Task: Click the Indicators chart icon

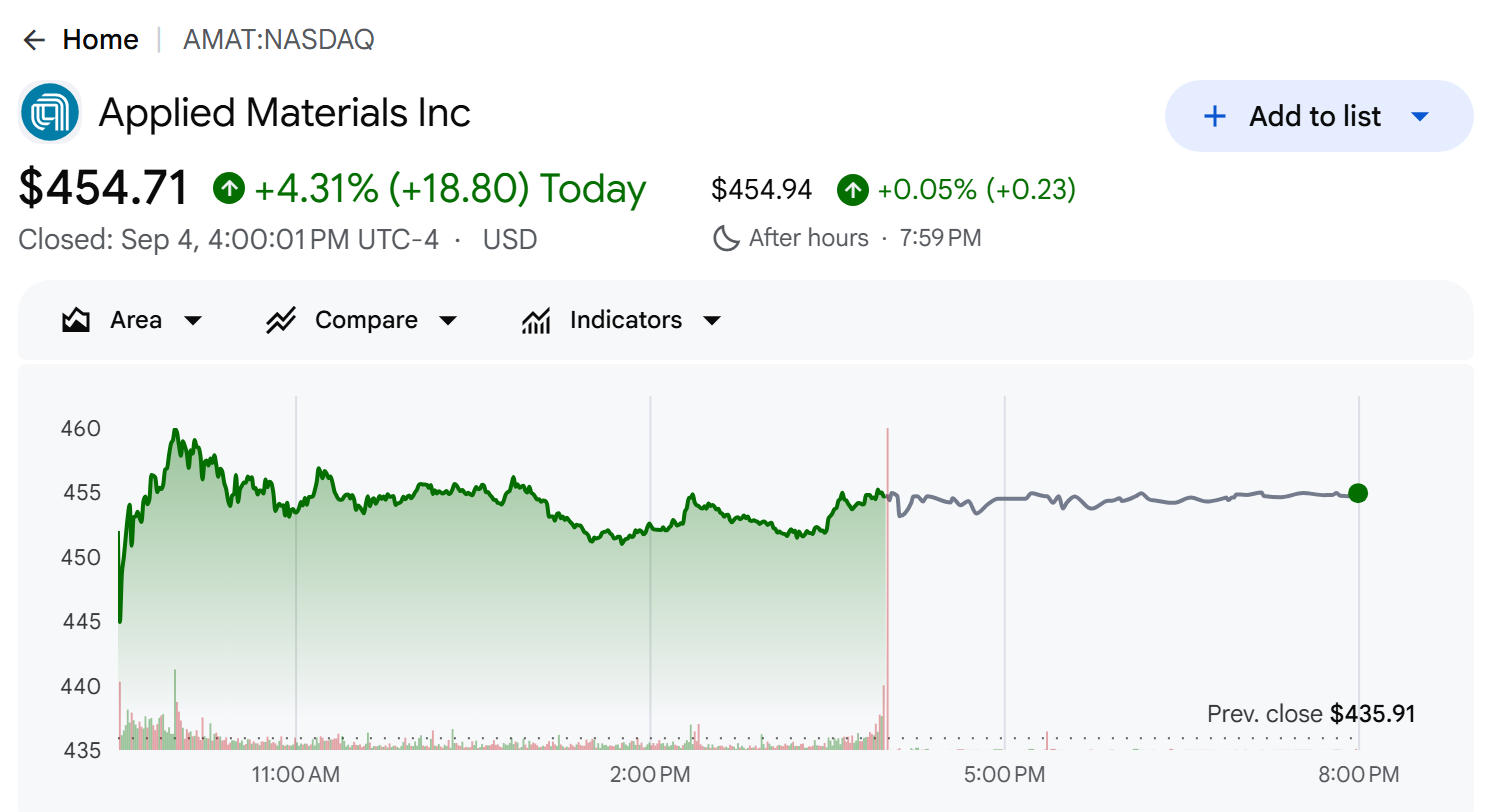Action: [536, 320]
